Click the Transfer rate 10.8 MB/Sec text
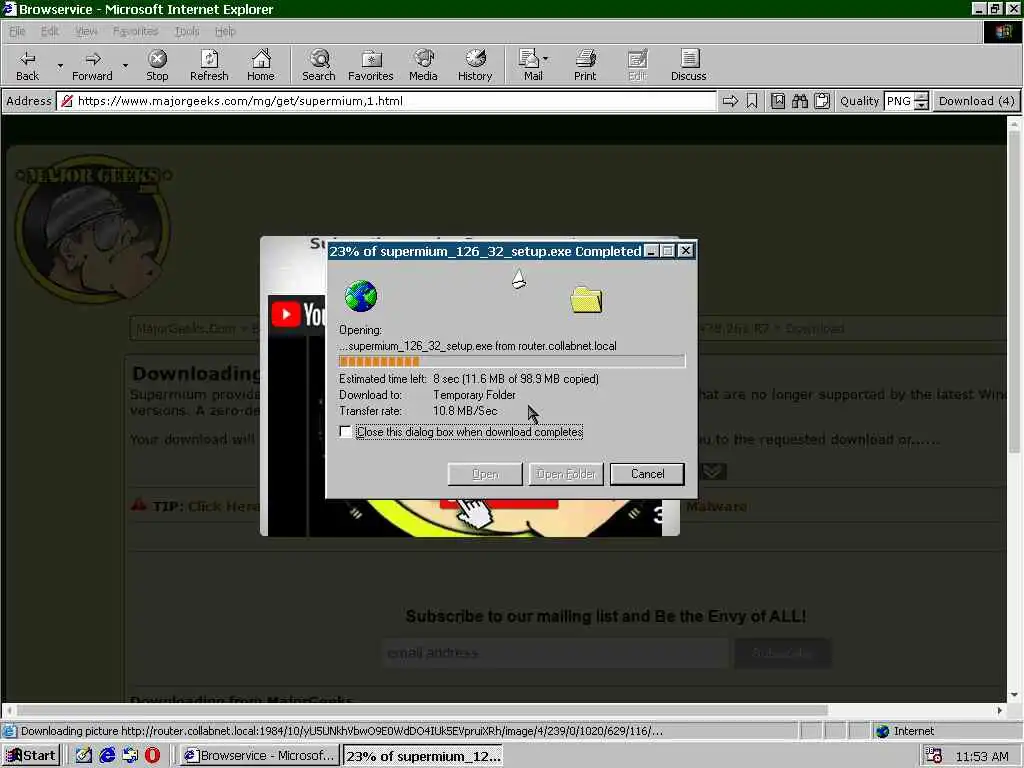Screen dimensions: 1024x768 (x=464, y=411)
